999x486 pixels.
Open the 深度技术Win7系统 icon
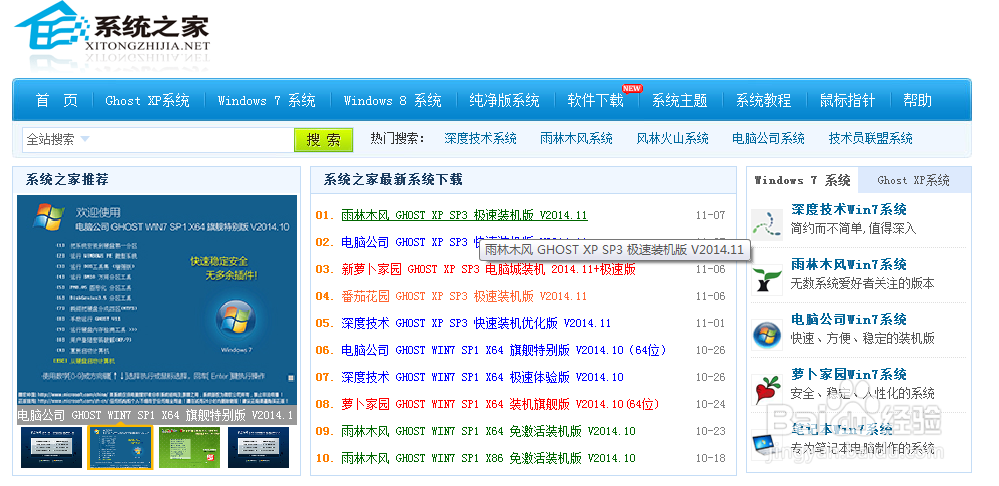tap(766, 223)
